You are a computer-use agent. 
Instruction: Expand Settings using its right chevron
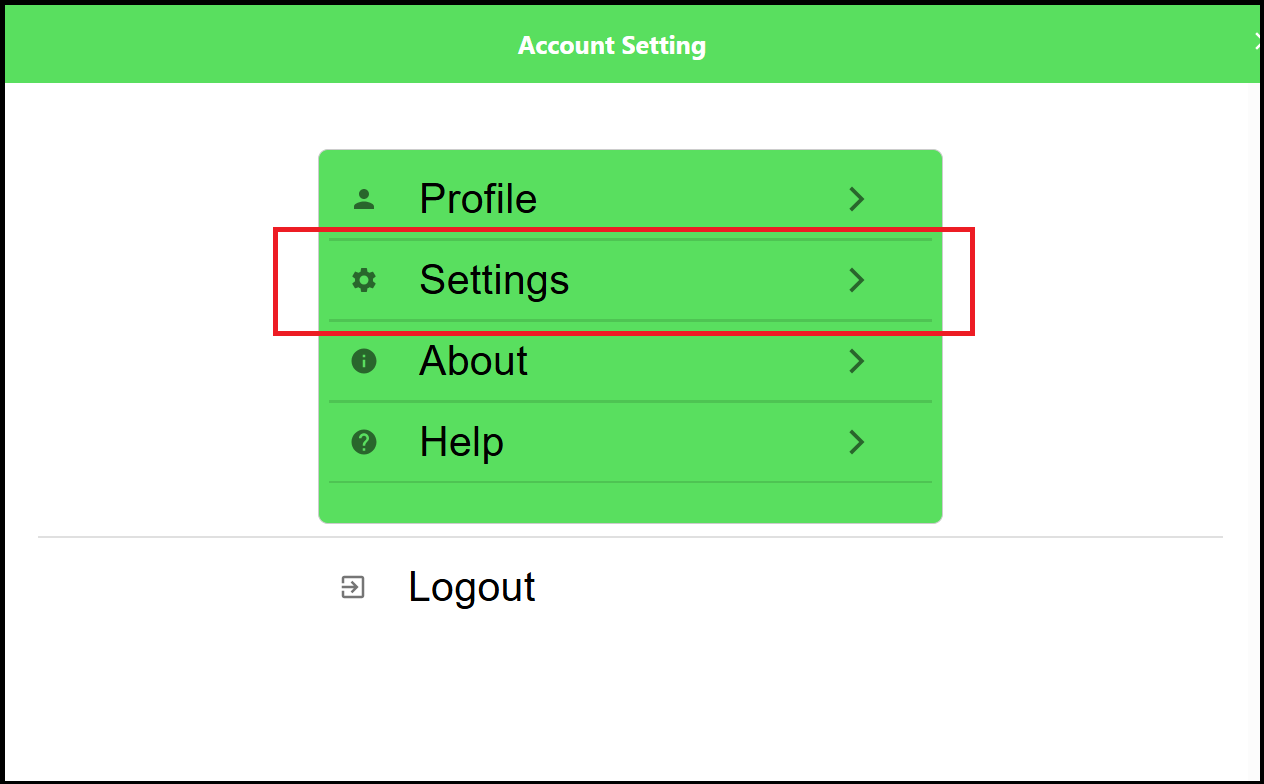(856, 281)
